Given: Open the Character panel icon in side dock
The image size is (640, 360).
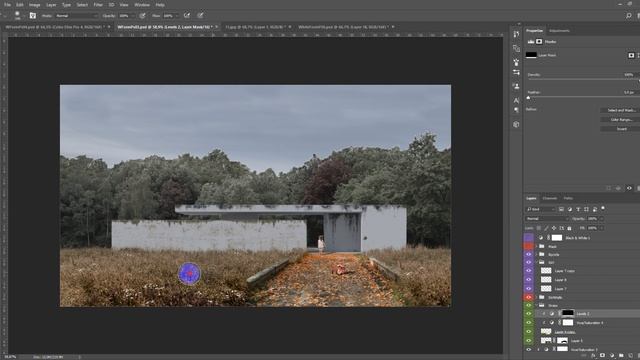Looking at the screenshot, I should click(x=516, y=100).
